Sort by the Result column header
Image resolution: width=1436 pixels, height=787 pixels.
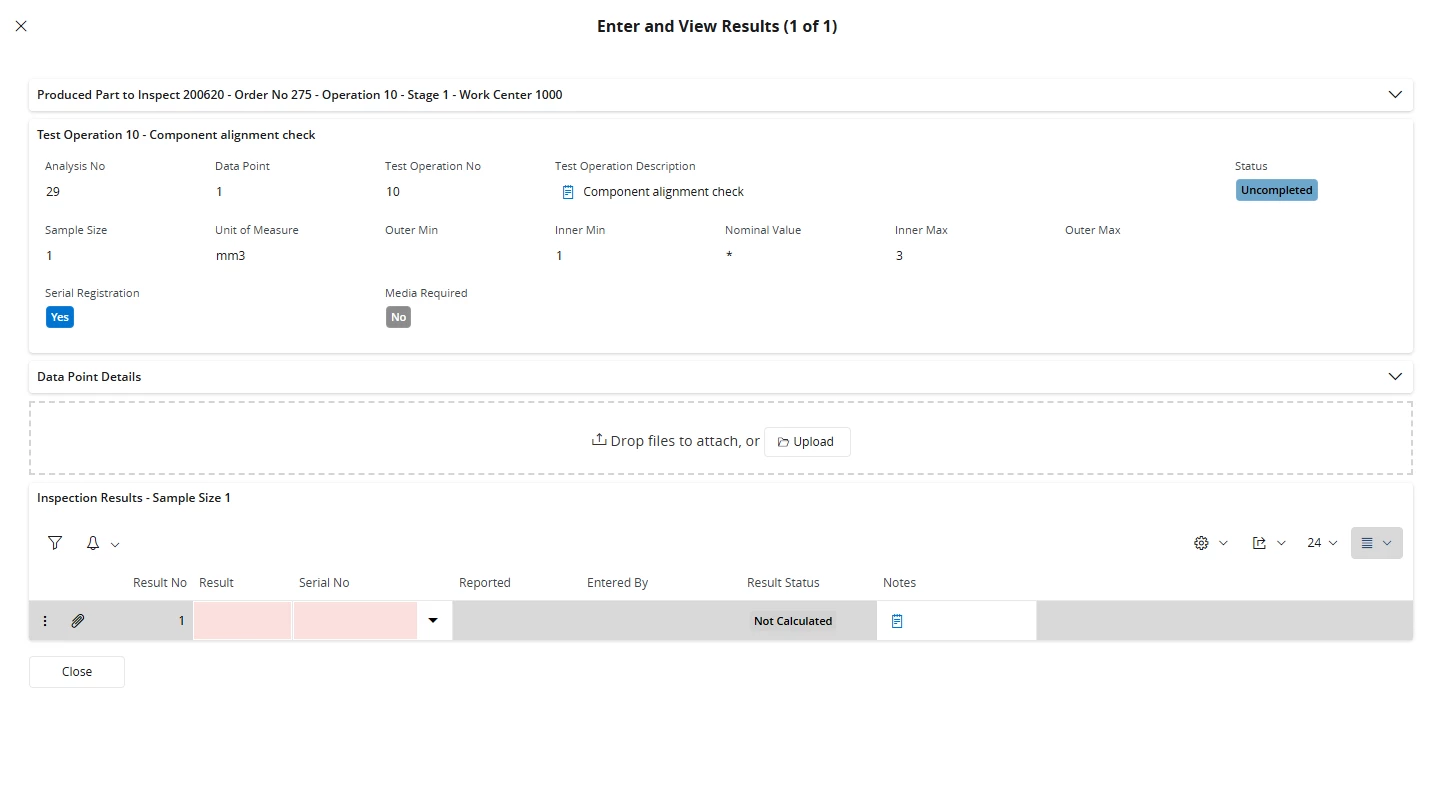pyautogui.click(x=216, y=583)
